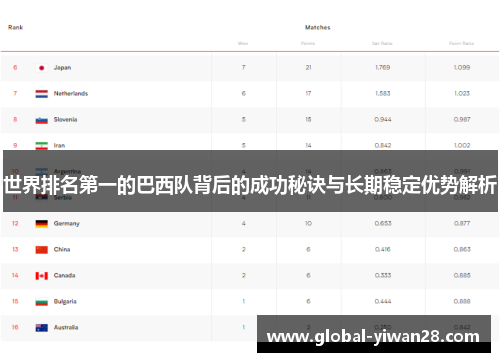Click Germany's points value 10
Viewport: 500px width, 362px height.
pyautogui.click(x=308, y=223)
